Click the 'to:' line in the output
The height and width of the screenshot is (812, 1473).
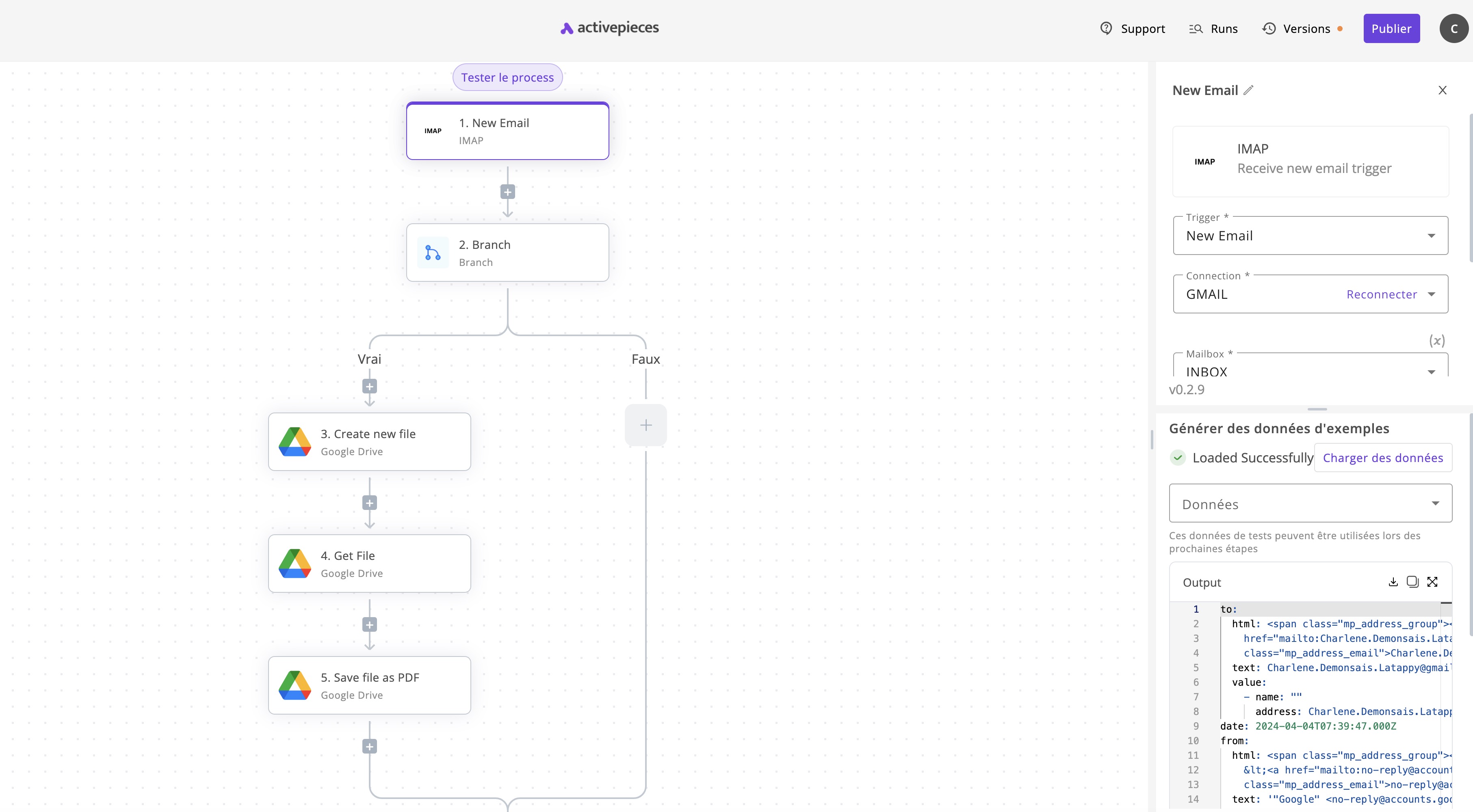1228,609
